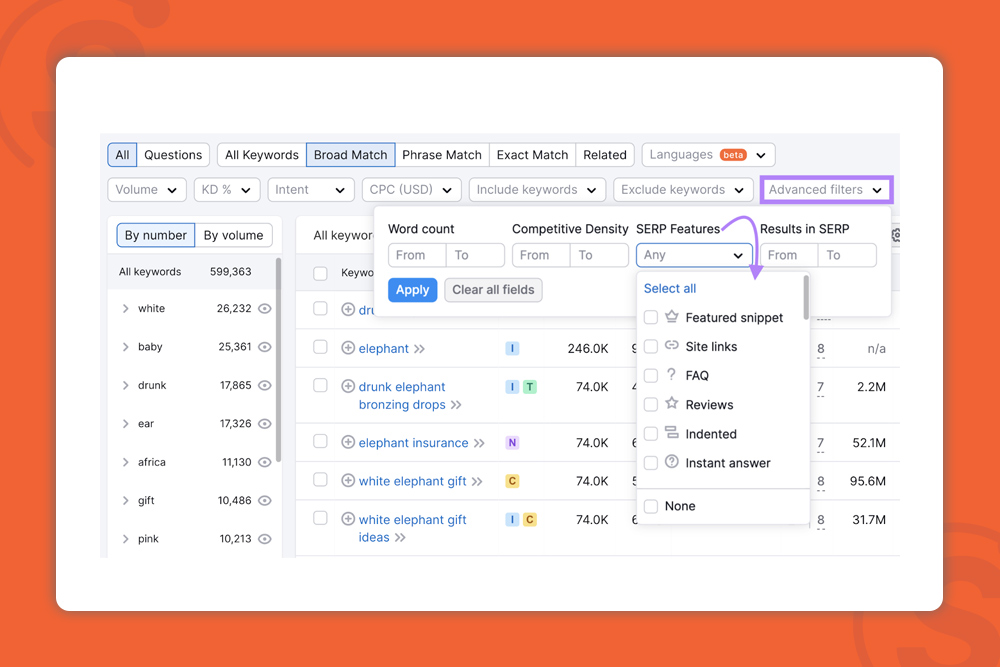Check the Featured snippet checkbox
Image resolution: width=1000 pixels, height=667 pixels.
point(651,318)
